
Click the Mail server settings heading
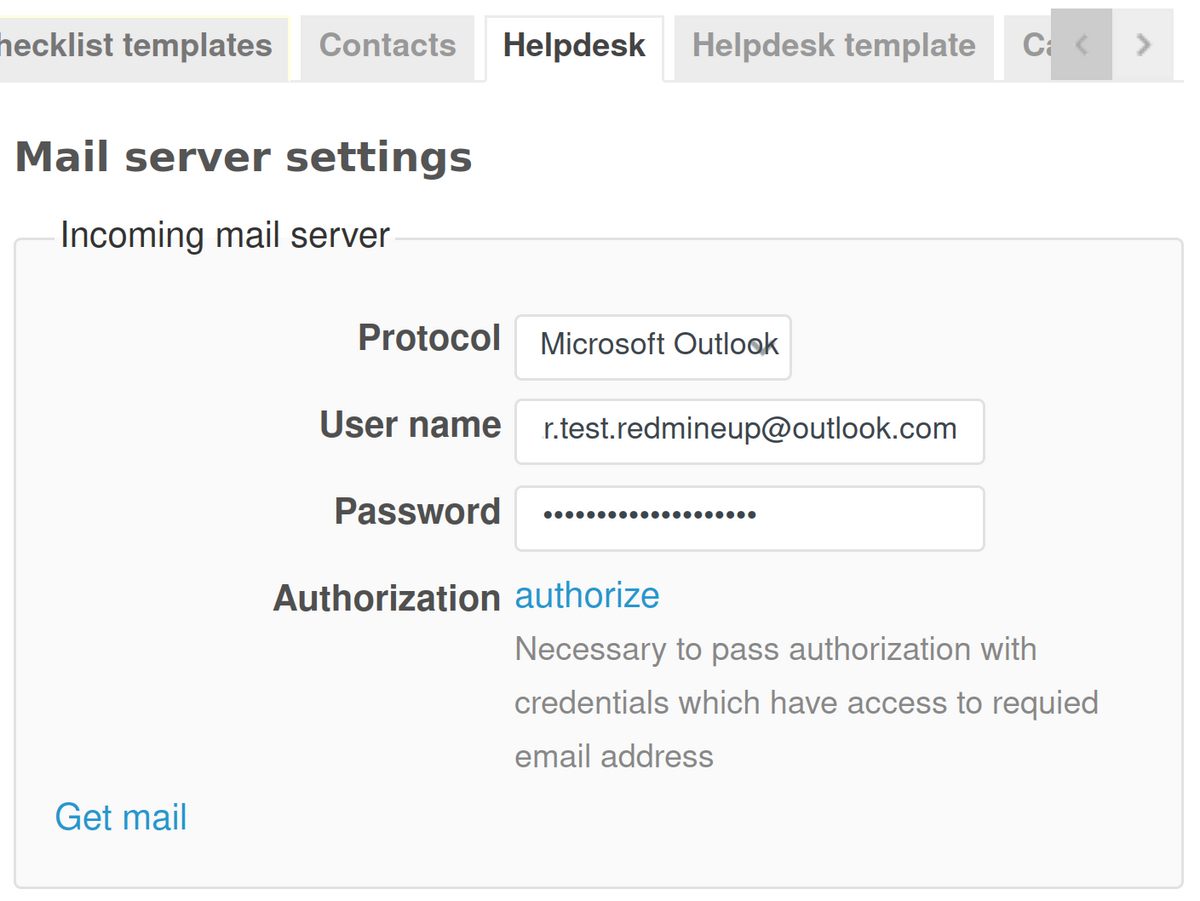tap(243, 158)
